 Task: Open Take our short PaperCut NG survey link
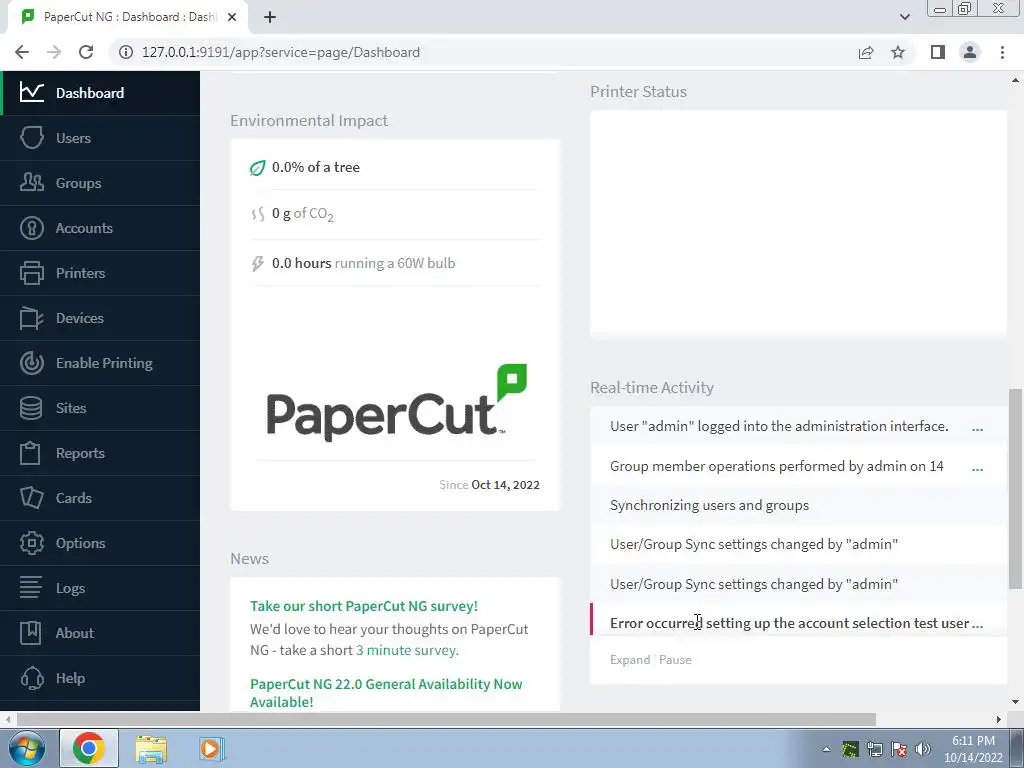pos(364,606)
